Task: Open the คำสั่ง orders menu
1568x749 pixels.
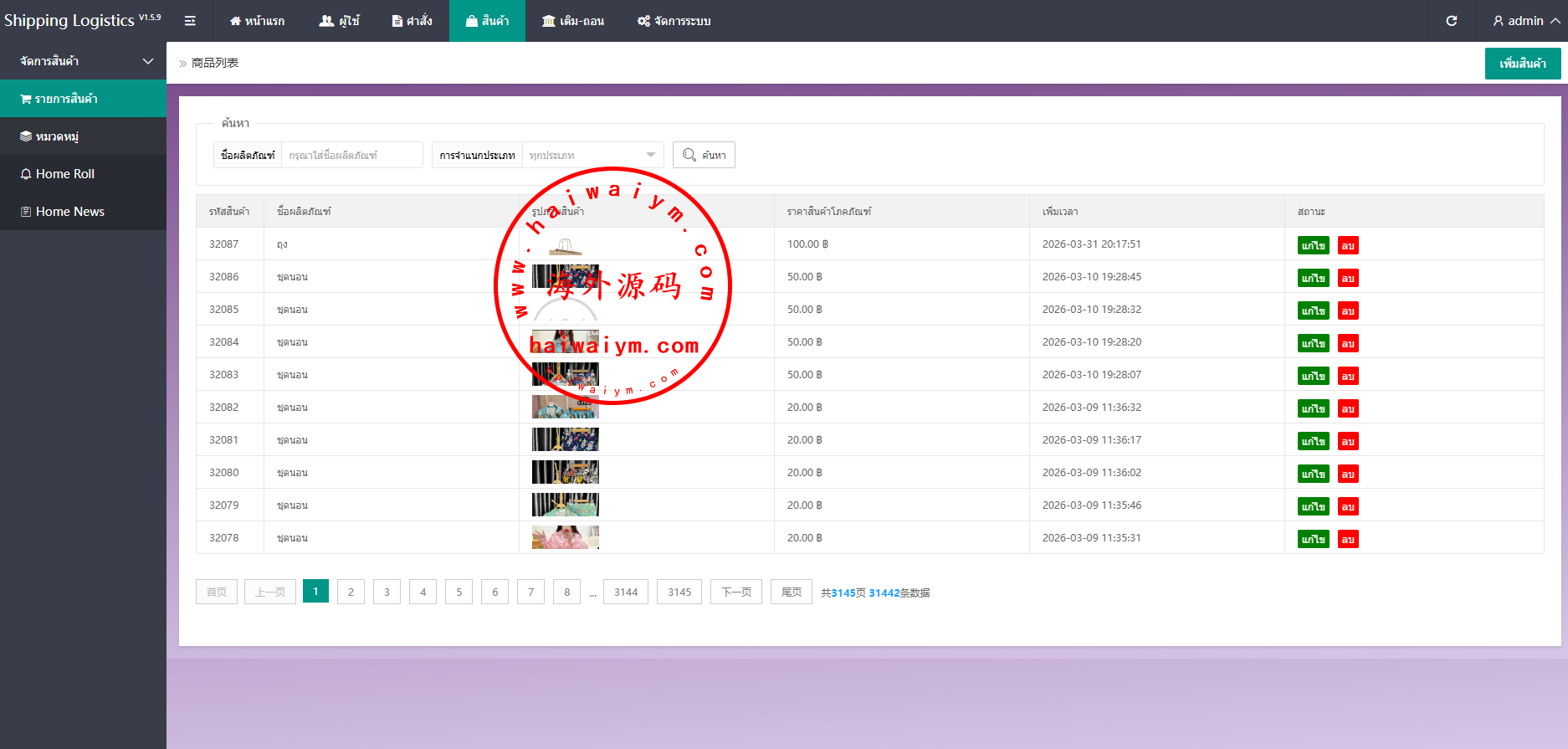Action: (412, 21)
